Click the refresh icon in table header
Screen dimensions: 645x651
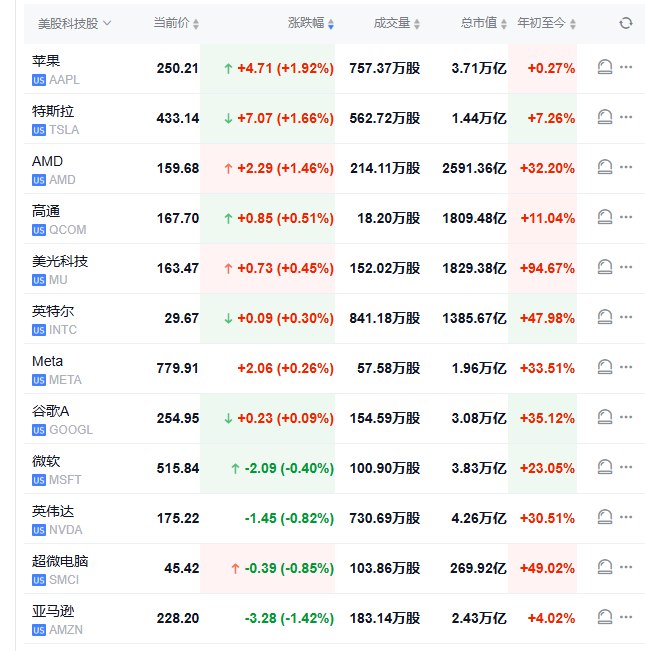point(626,23)
